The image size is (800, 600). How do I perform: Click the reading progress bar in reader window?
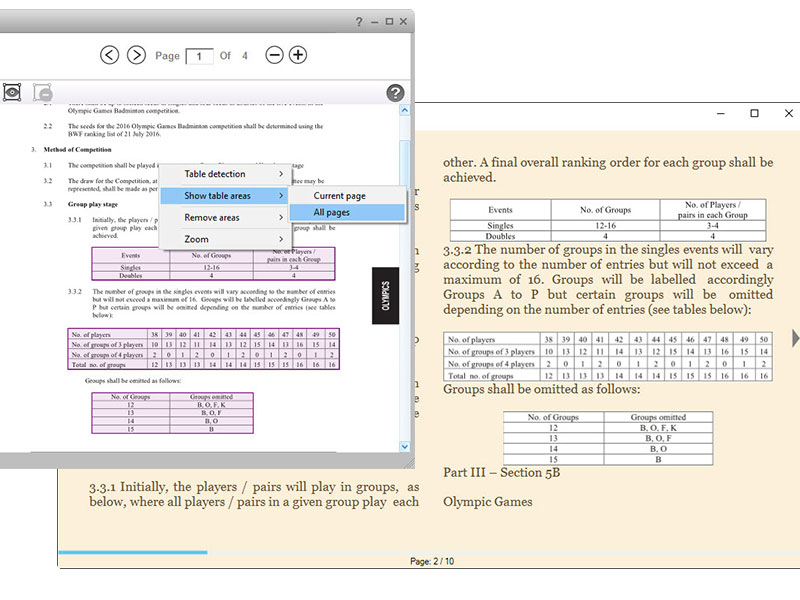[x=429, y=552]
